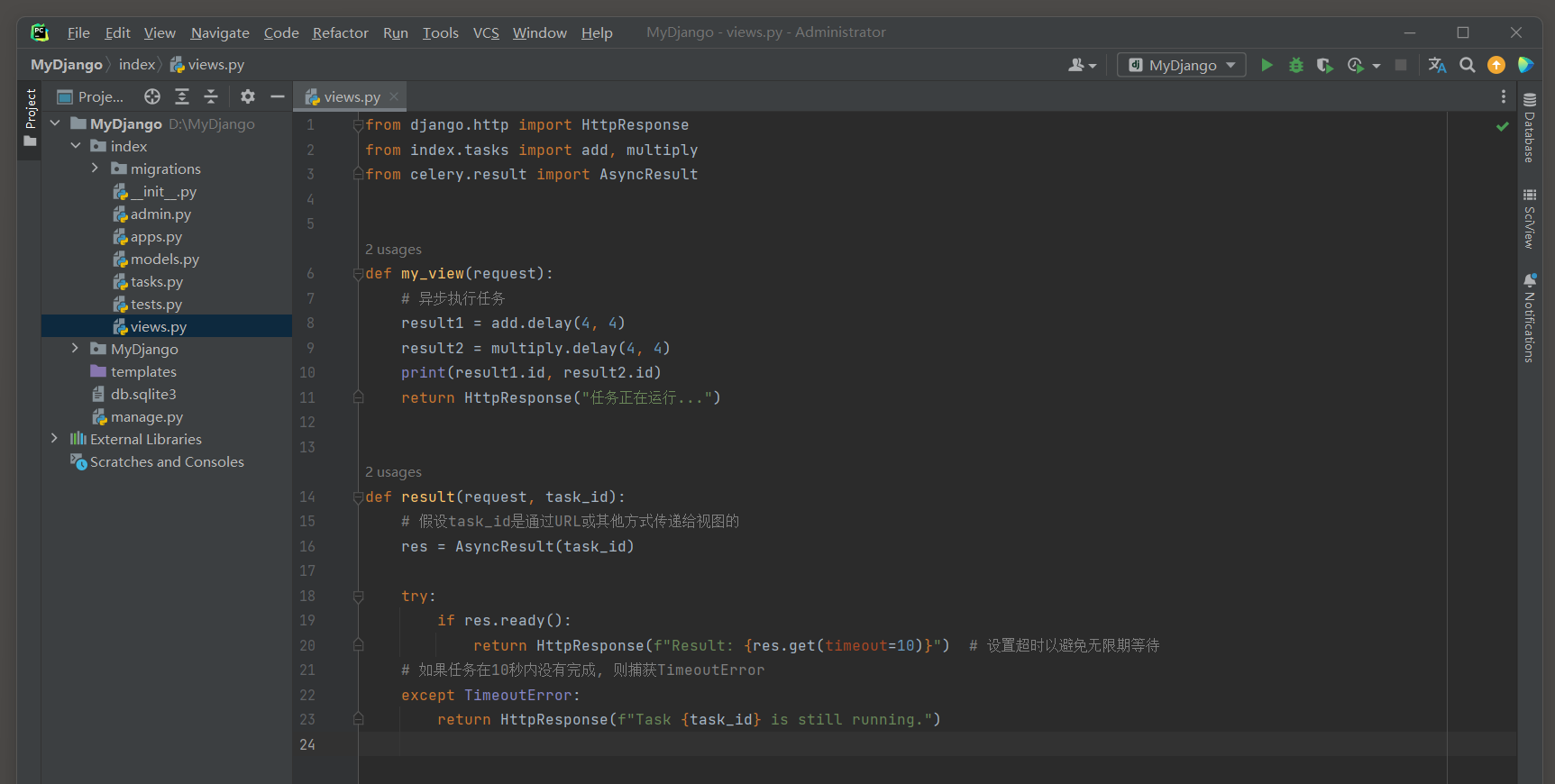The image size is (1555, 784).
Task: Expand External Libraries node
Action: pos(54,439)
